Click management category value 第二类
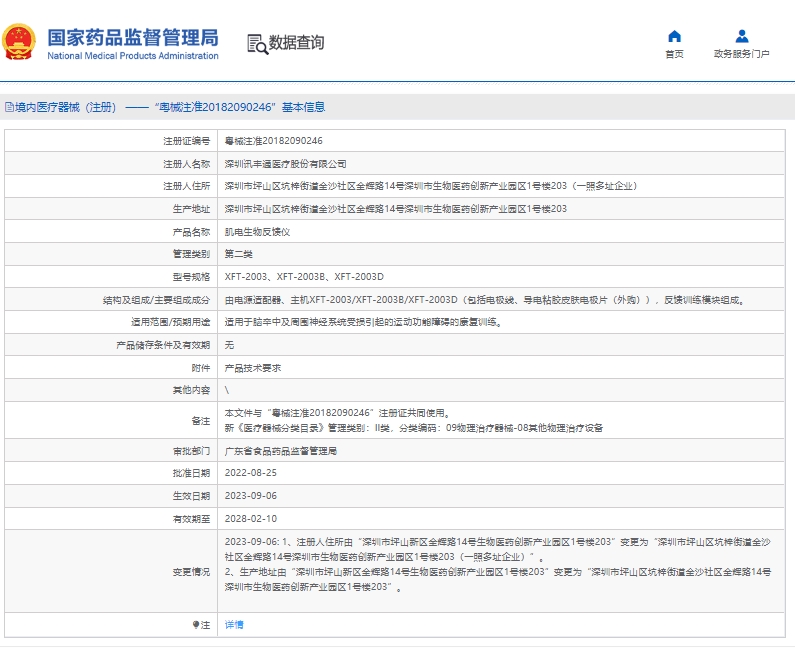 pyautogui.click(x=239, y=254)
